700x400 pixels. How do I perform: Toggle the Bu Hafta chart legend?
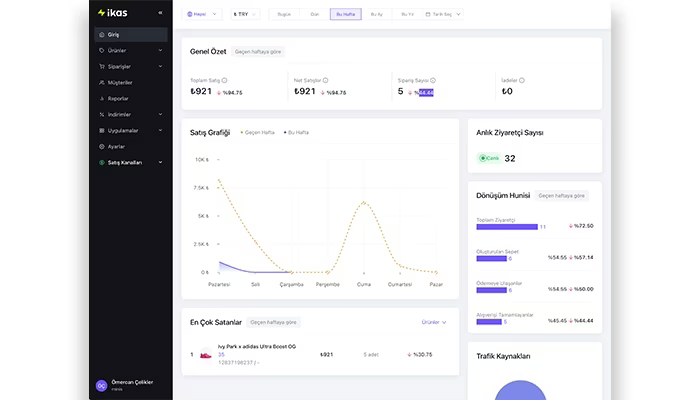(296, 133)
